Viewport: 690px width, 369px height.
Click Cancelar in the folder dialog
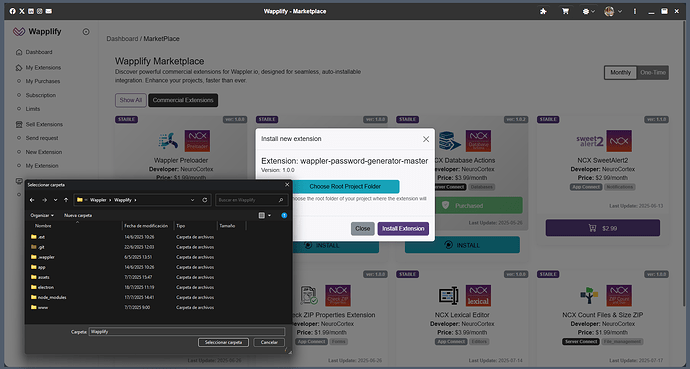pyautogui.click(x=269, y=342)
